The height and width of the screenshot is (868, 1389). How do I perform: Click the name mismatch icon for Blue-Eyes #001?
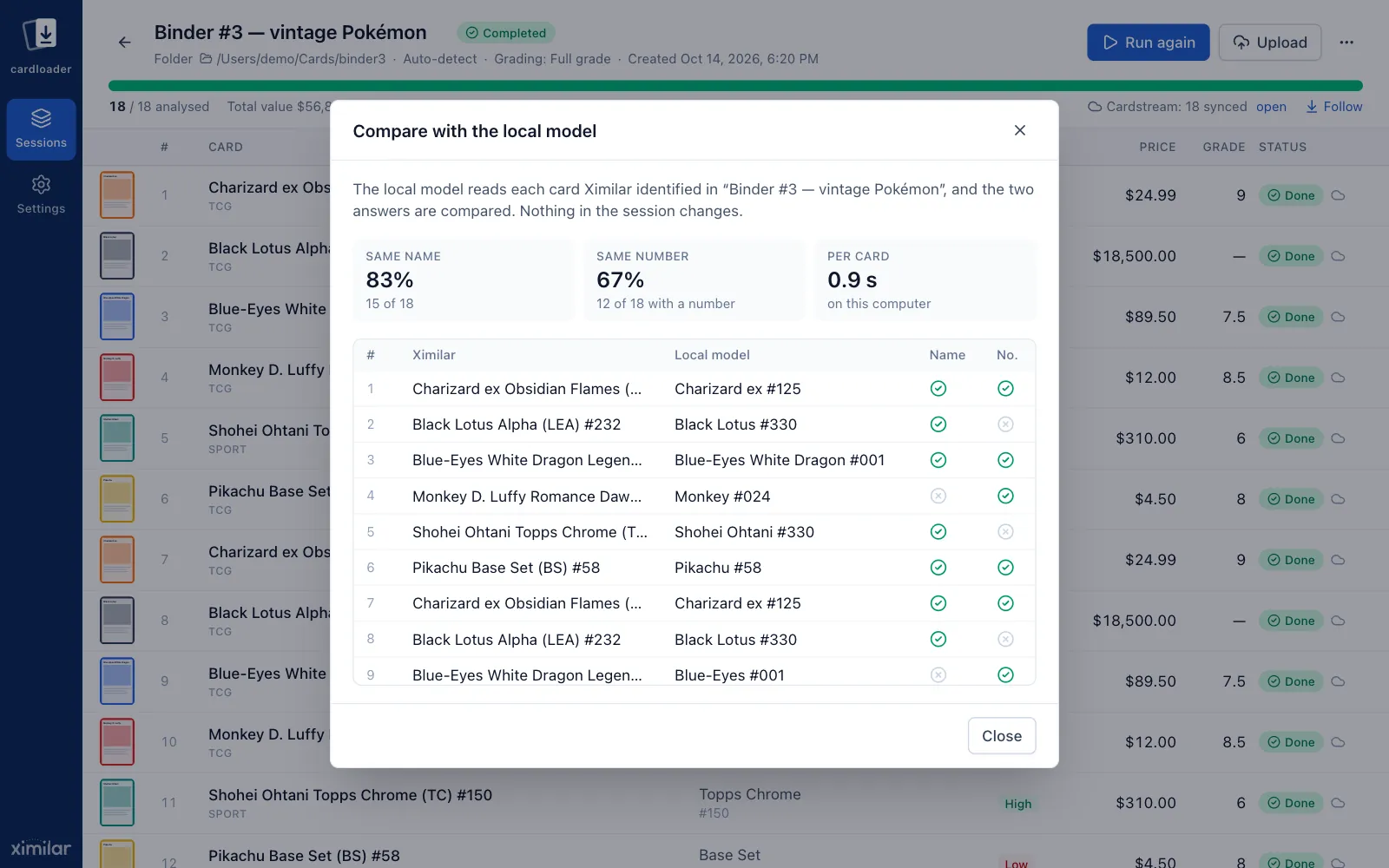click(938, 675)
